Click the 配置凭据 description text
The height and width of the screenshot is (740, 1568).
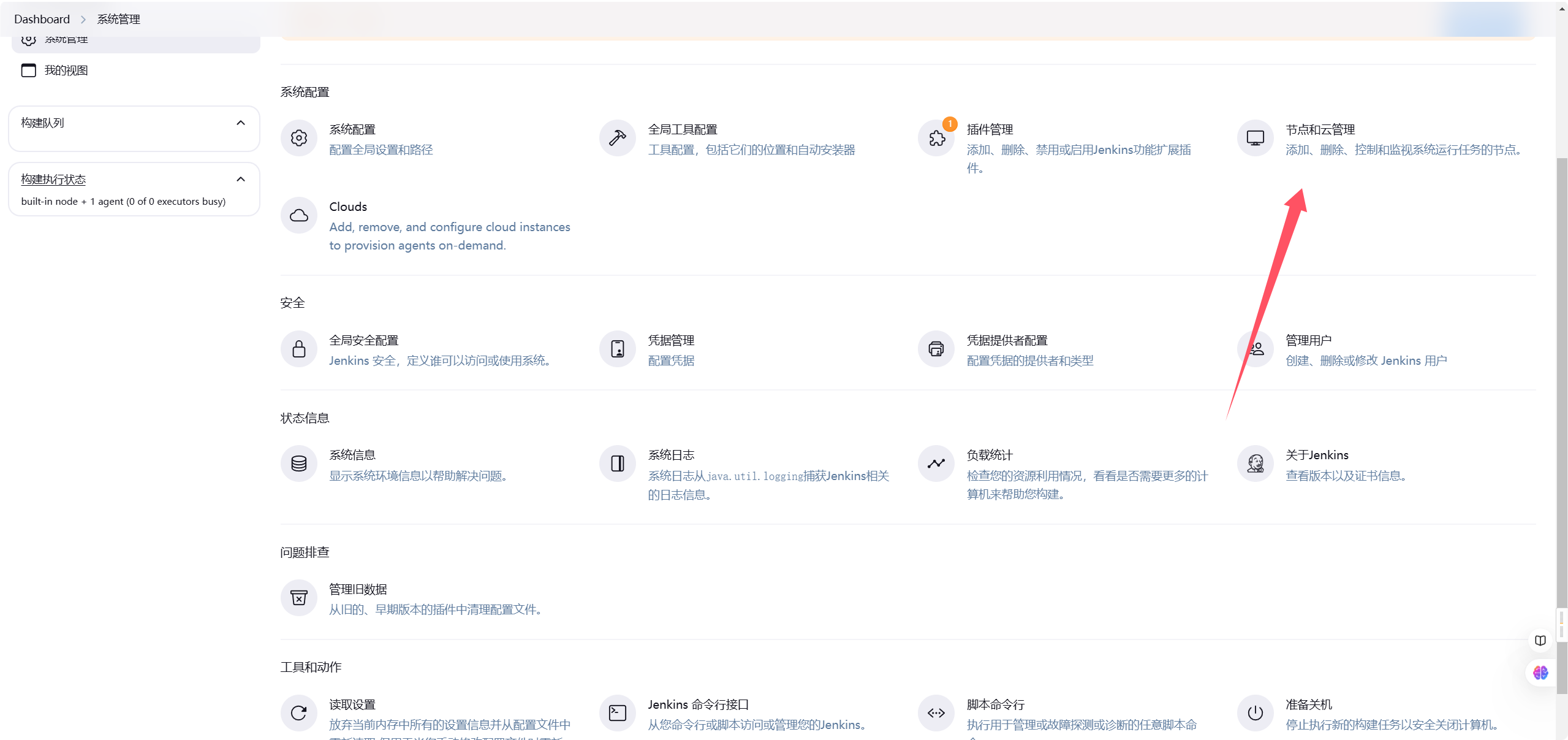(671, 360)
